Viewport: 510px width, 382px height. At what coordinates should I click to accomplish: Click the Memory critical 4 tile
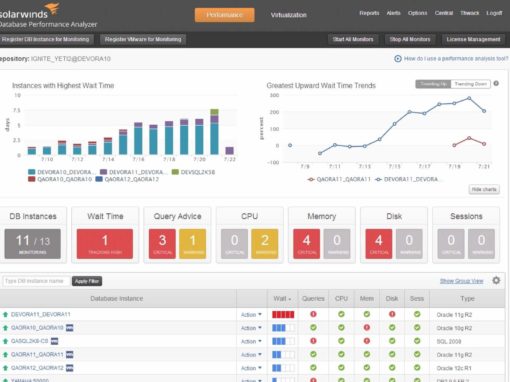[x=307, y=244]
